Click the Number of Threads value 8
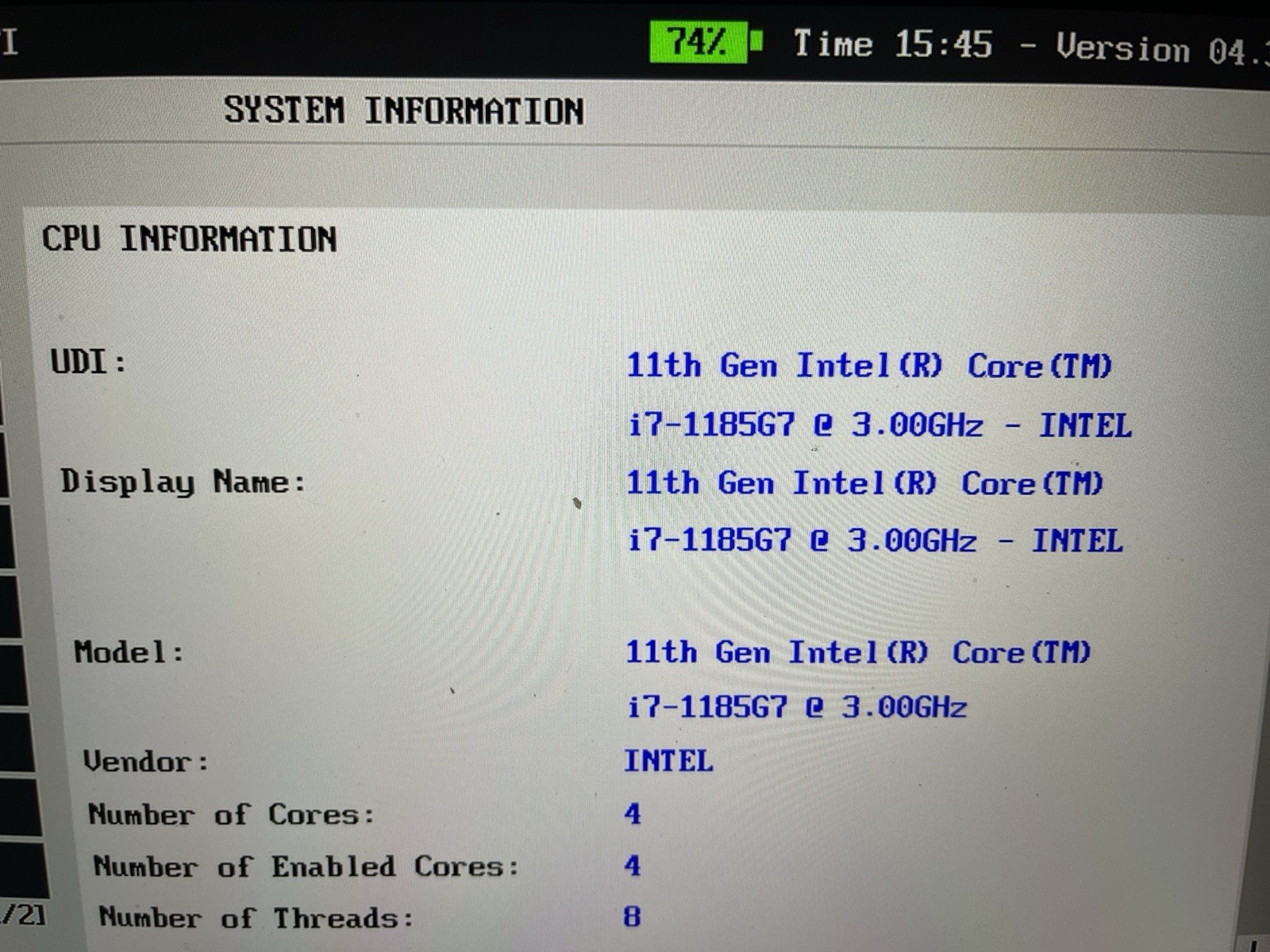The height and width of the screenshot is (952, 1270). tap(633, 917)
